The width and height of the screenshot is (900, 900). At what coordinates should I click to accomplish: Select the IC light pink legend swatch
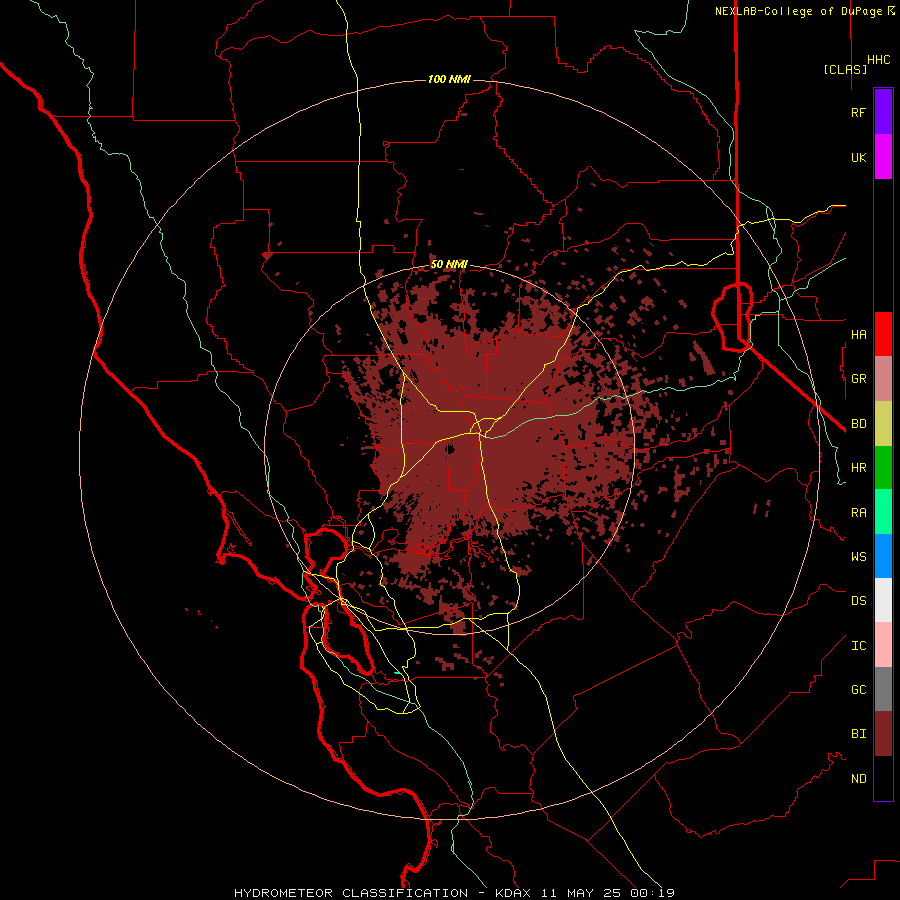click(883, 645)
